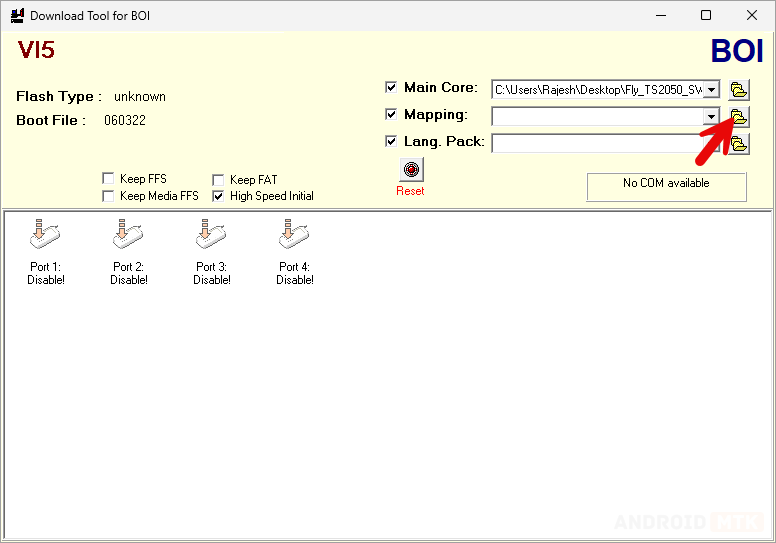Viewport: 776px width, 543px height.
Task: Select the Port 4 download icon
Action: (295, 236)
